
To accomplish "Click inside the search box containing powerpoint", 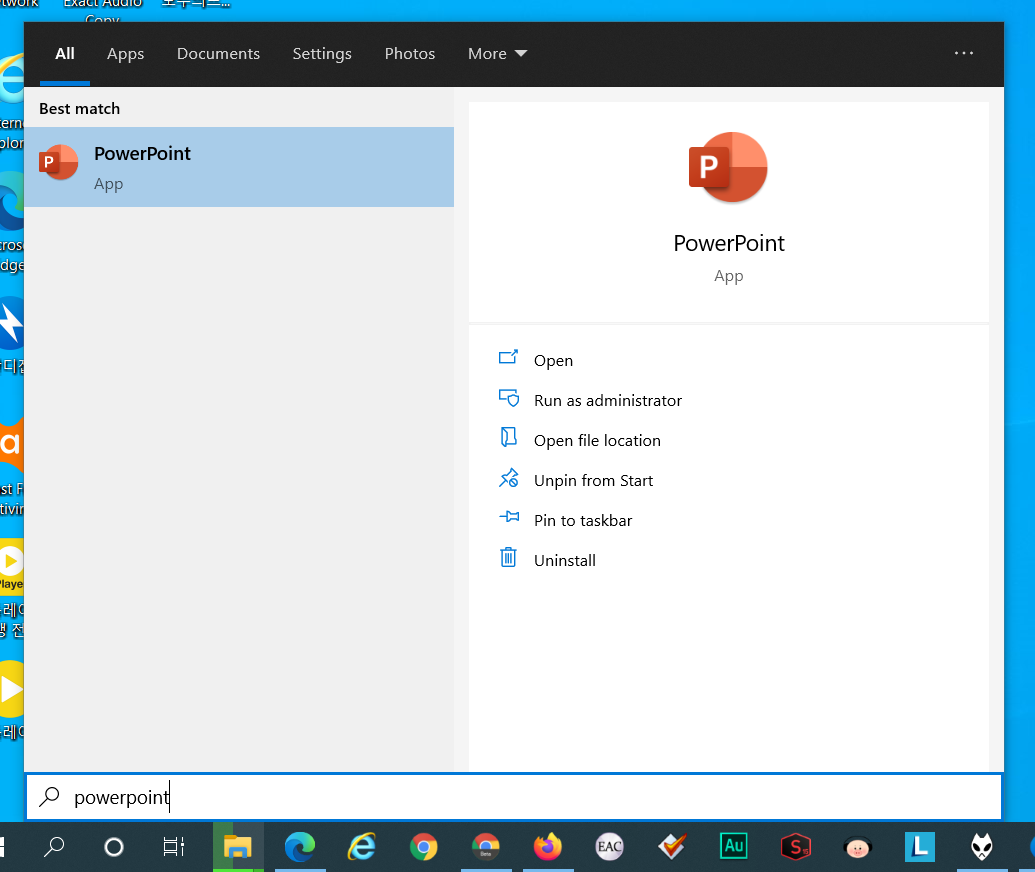I will tap(514, 797).
